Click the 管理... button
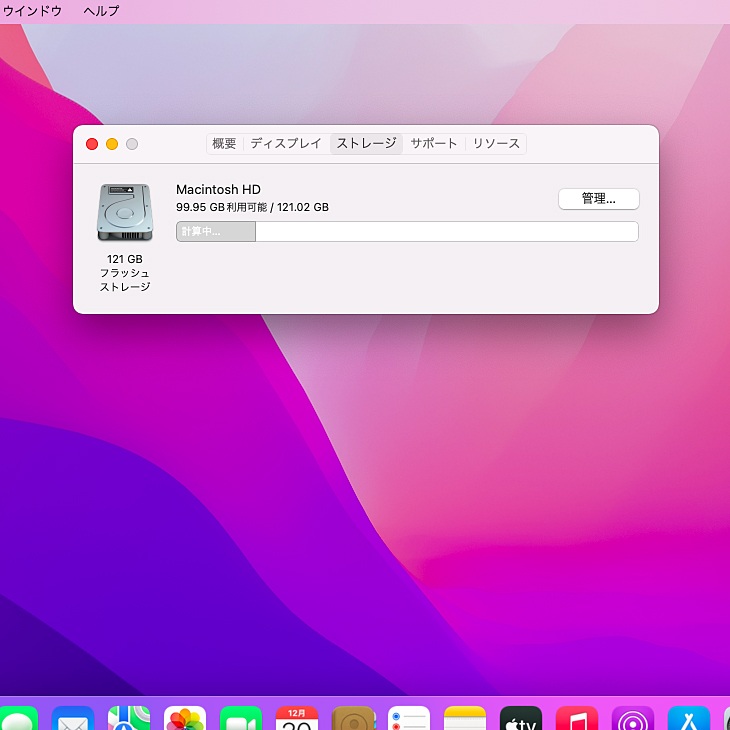 (x=598, y=199)
